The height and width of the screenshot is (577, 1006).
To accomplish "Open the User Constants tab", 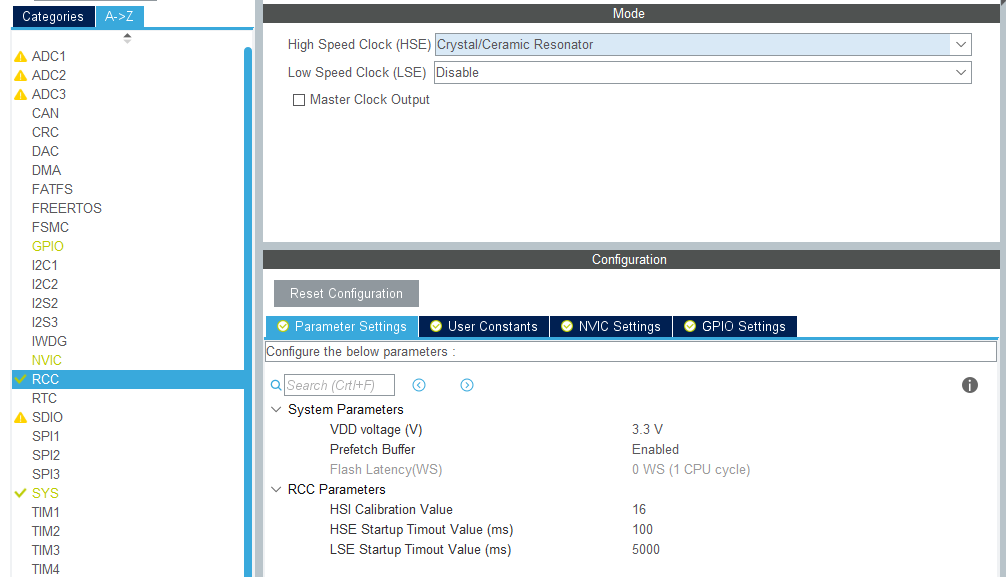I will click(484, 326).
